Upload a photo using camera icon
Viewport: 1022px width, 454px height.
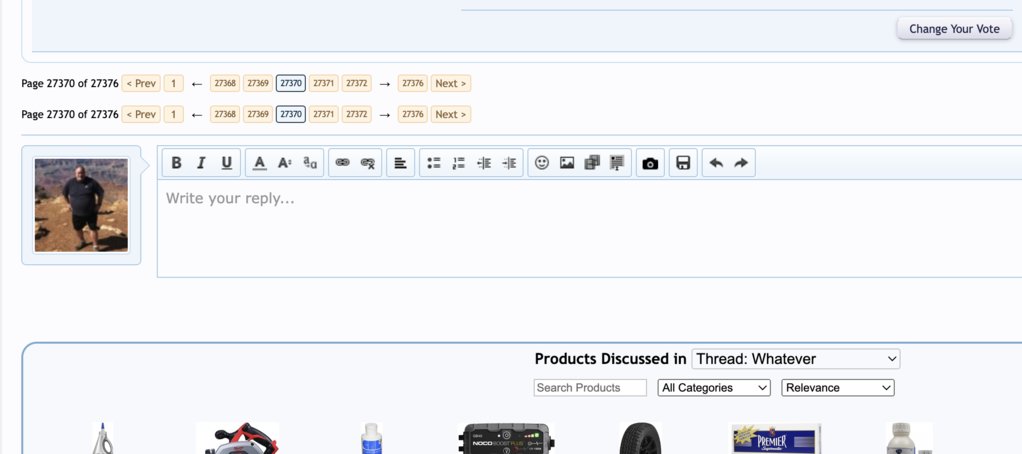point(650,163)
